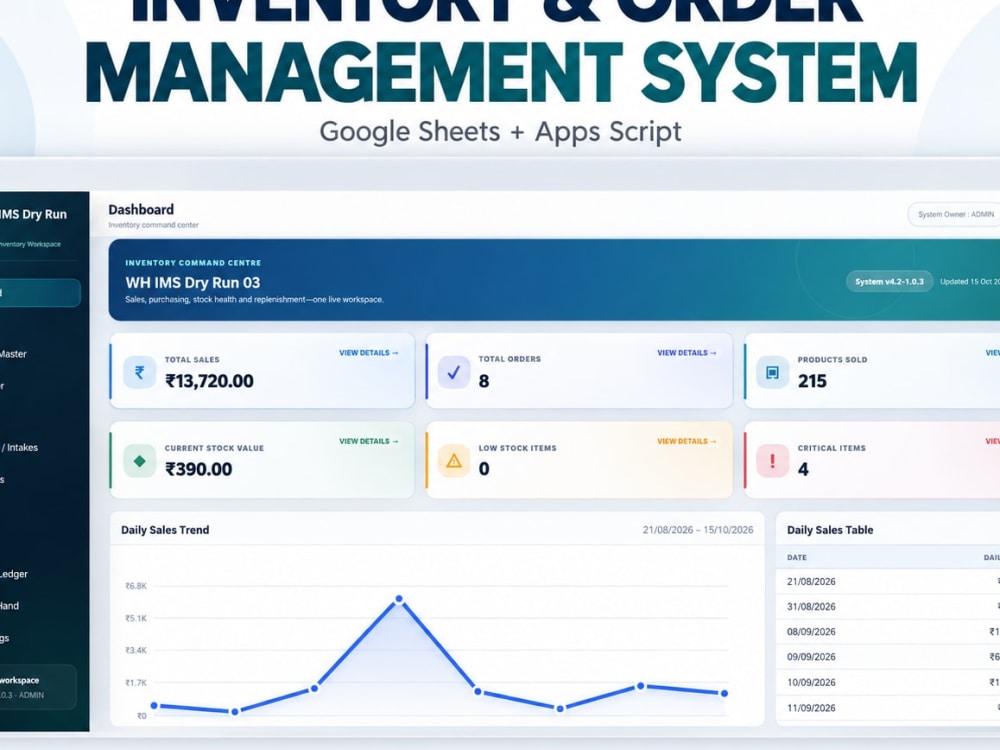Screen dimensions: 1000x750
Task: Open View Details on Total Sales card
Action: [x=369, y=353]
